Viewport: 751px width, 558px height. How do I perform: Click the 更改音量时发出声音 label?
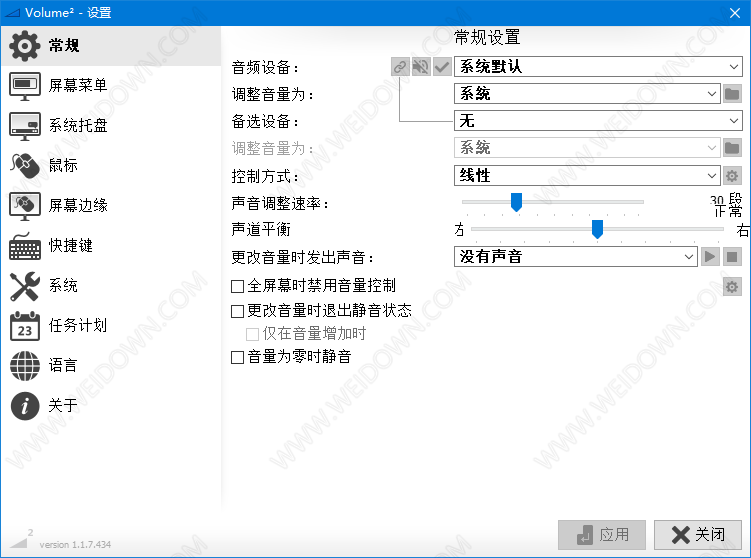click(303, 258)
